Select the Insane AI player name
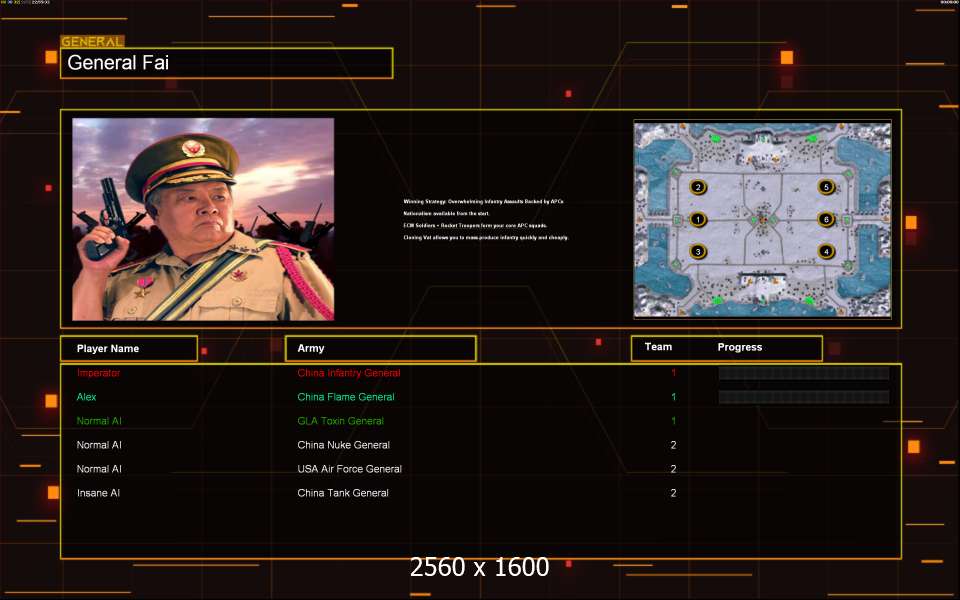Screen dimensions: 960x600 pos(99,493)
